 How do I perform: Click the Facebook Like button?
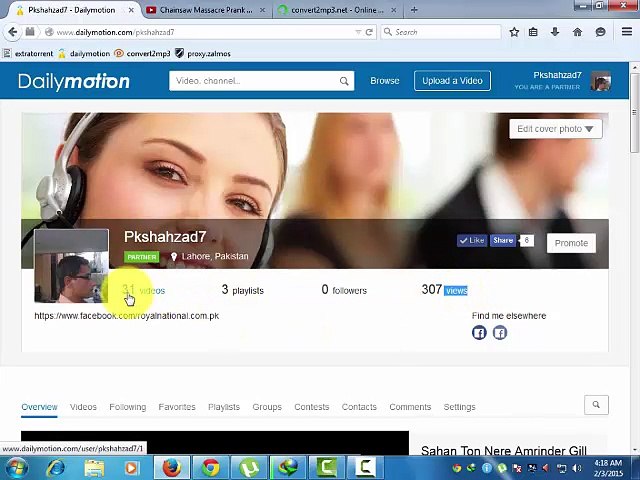coord(472,240)
